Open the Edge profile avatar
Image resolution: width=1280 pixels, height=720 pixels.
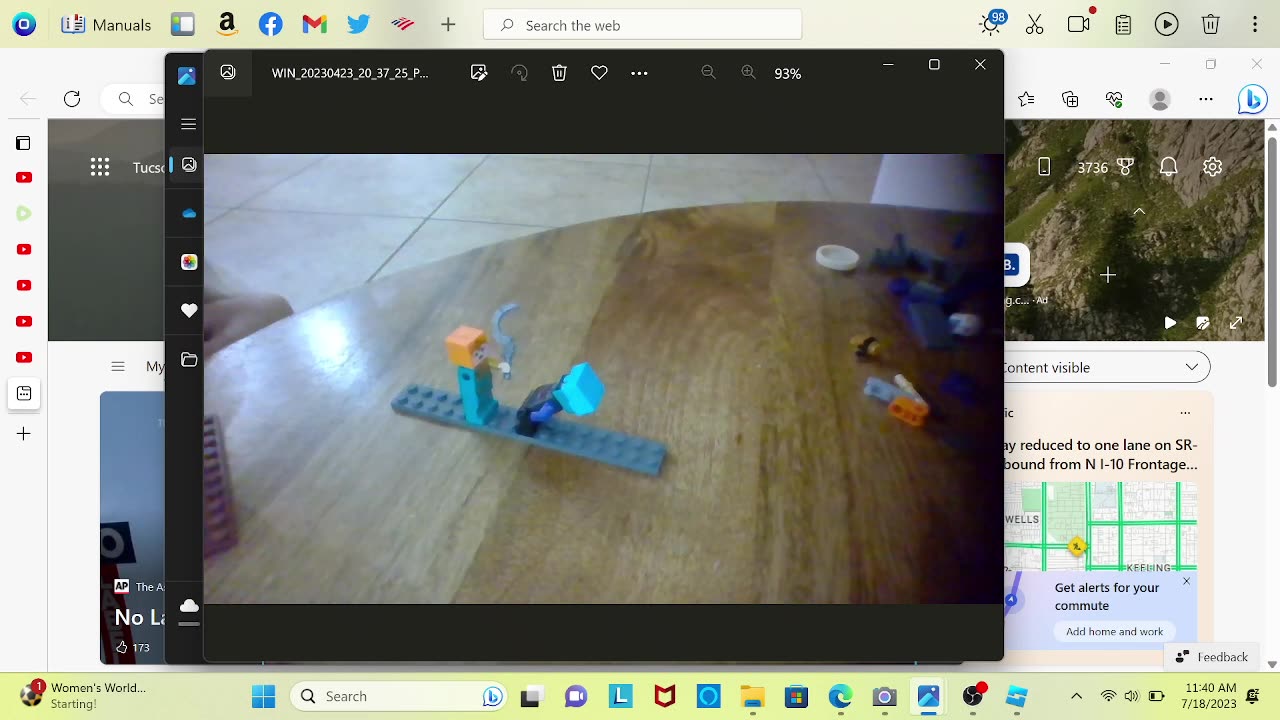[x=1160, y=99]
